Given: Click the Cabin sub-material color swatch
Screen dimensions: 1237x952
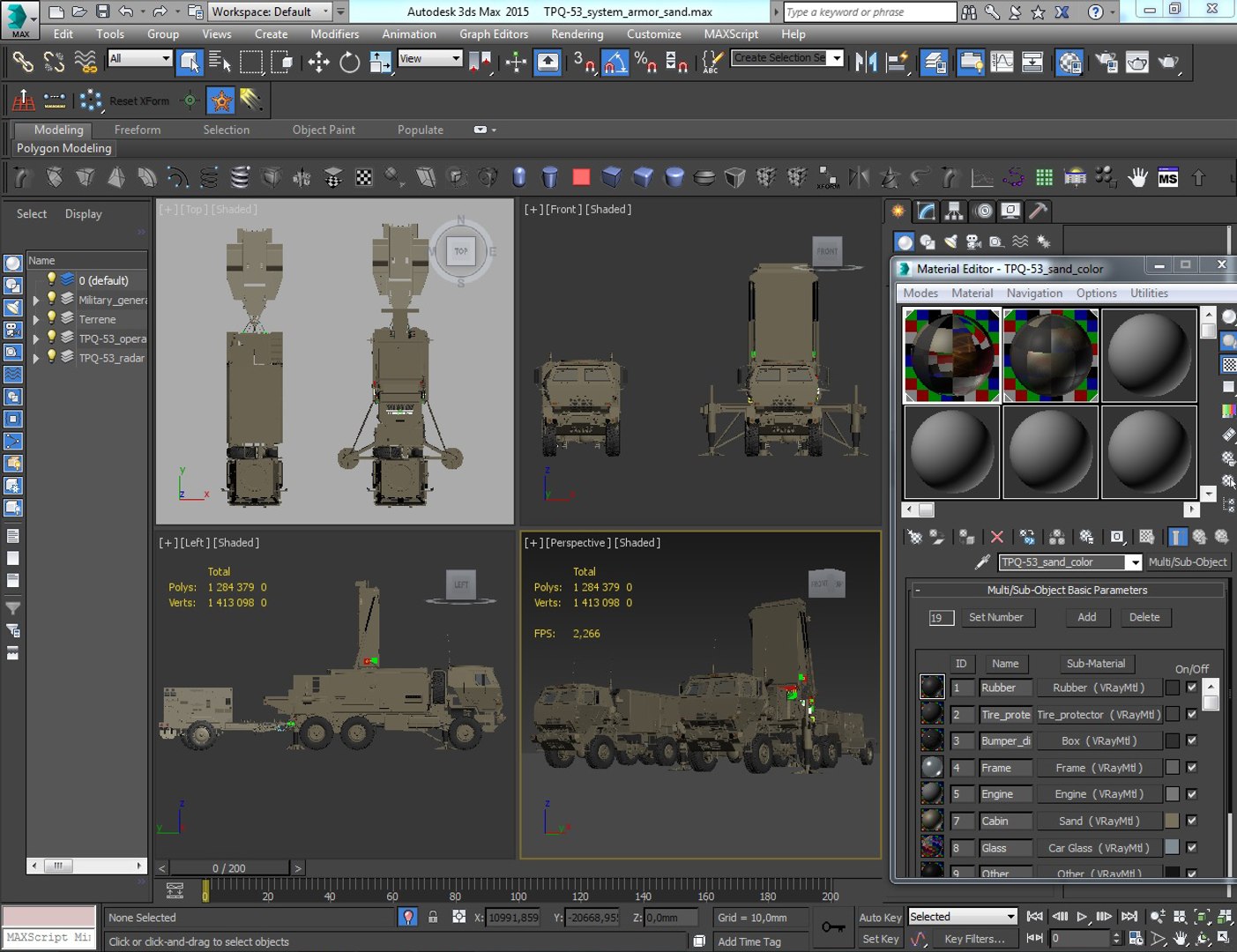Looking at the screenshot, I should (1172, 821).
